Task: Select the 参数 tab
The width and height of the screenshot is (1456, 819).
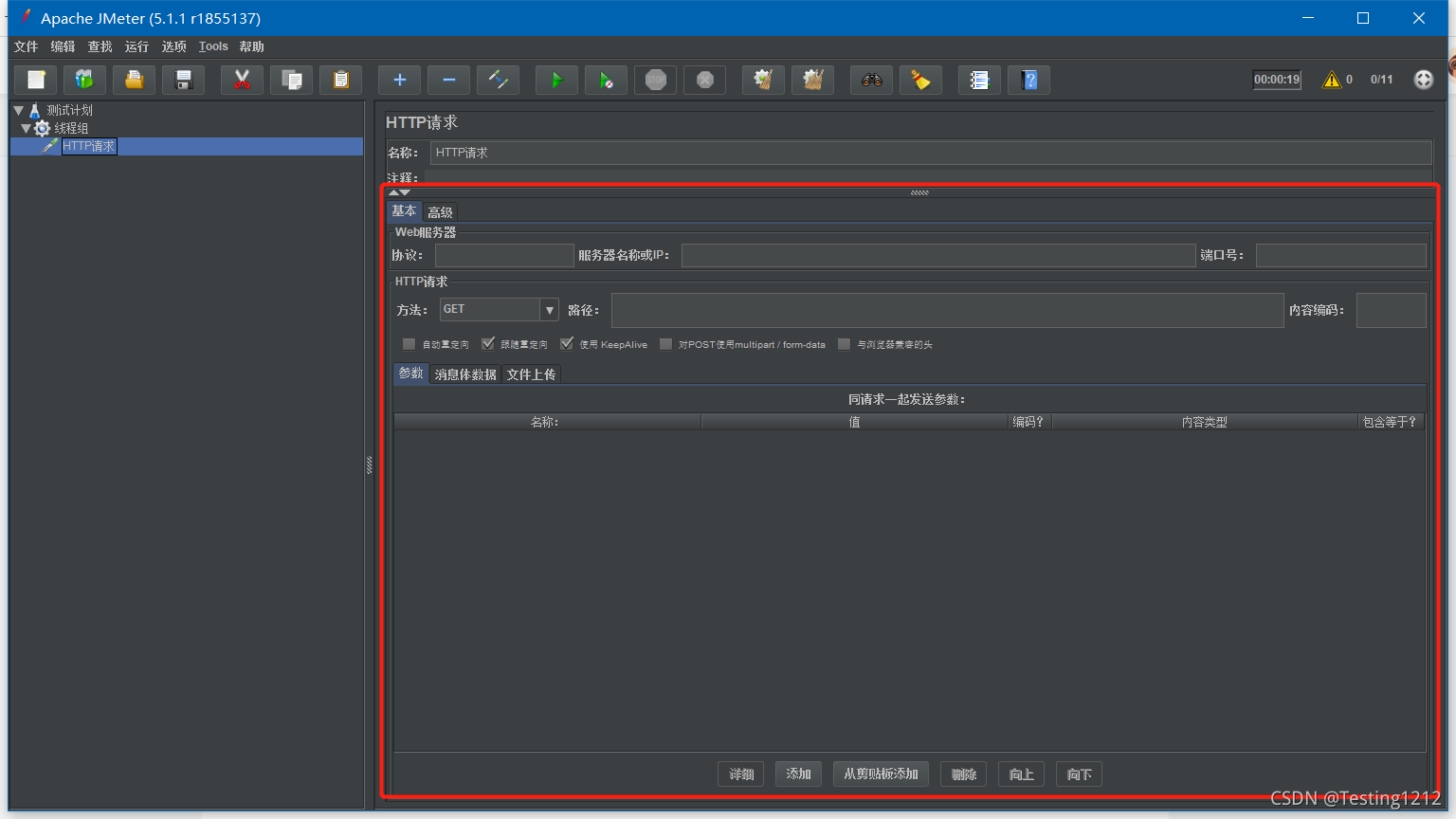Action: pyautogui.click(x=411, y=373)
